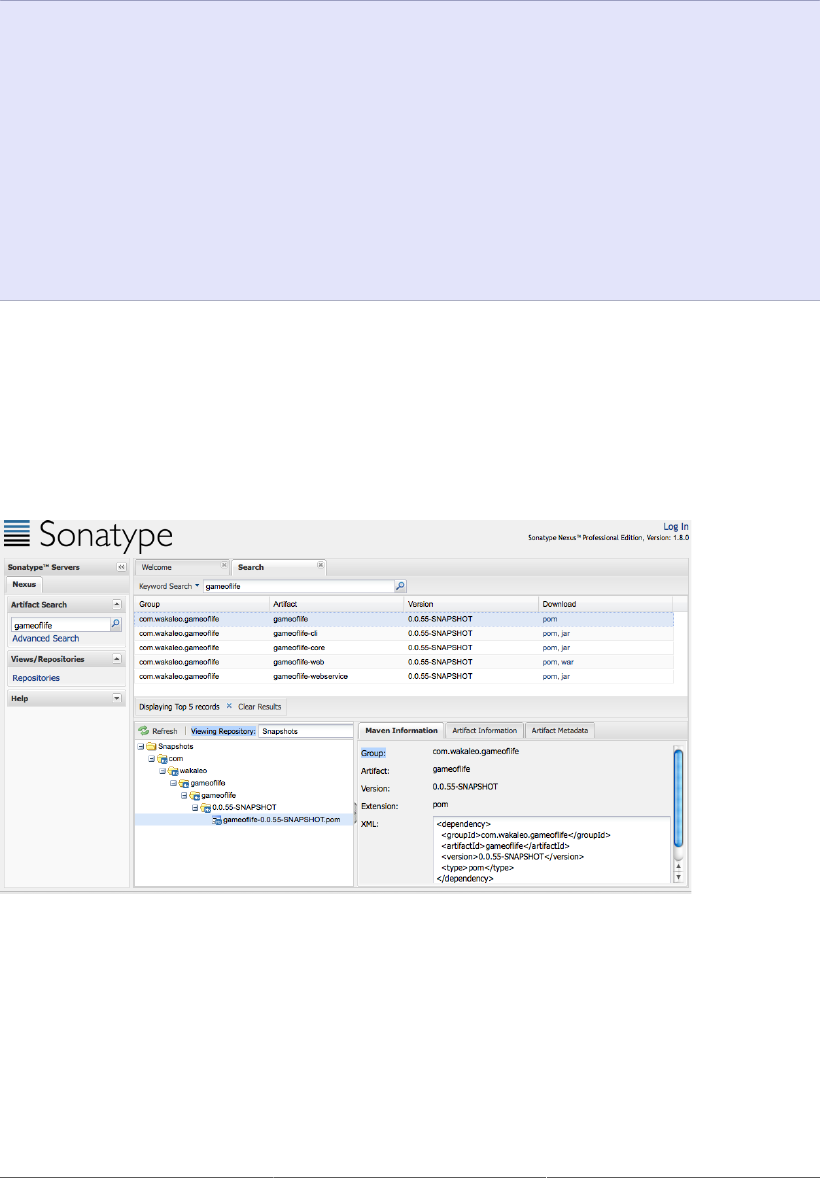Collapse the wakaleo tree node

[162, 771]
